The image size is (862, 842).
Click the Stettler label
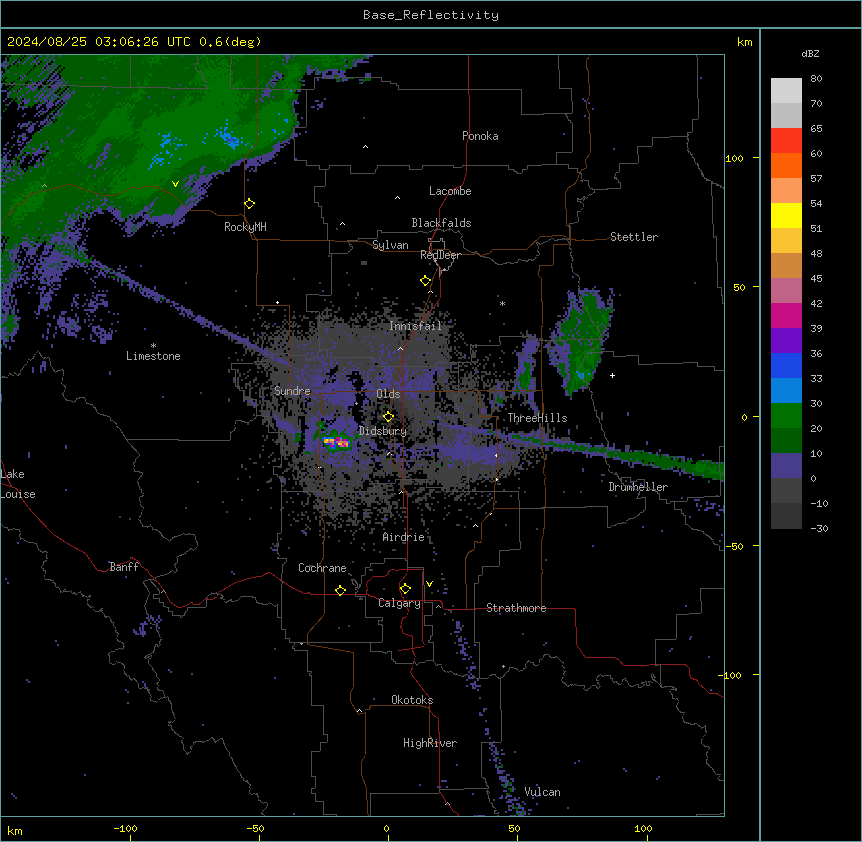coord(634,237)
